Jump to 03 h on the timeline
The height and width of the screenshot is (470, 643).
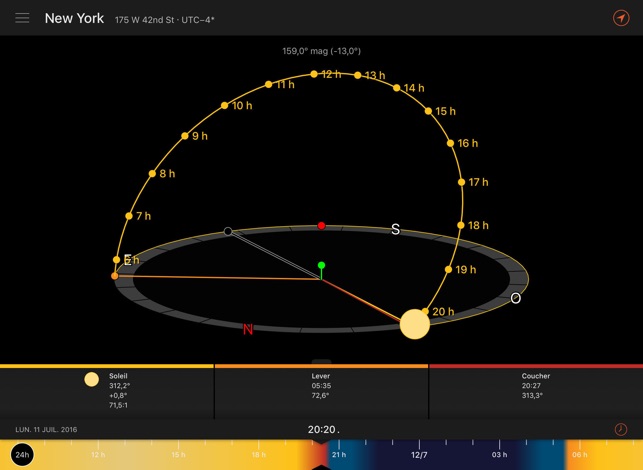(x=499, y=454)
